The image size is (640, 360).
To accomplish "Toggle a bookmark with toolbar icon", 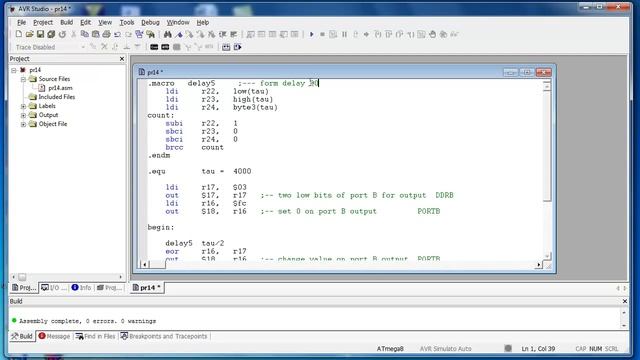I will (x=179, y=35).
